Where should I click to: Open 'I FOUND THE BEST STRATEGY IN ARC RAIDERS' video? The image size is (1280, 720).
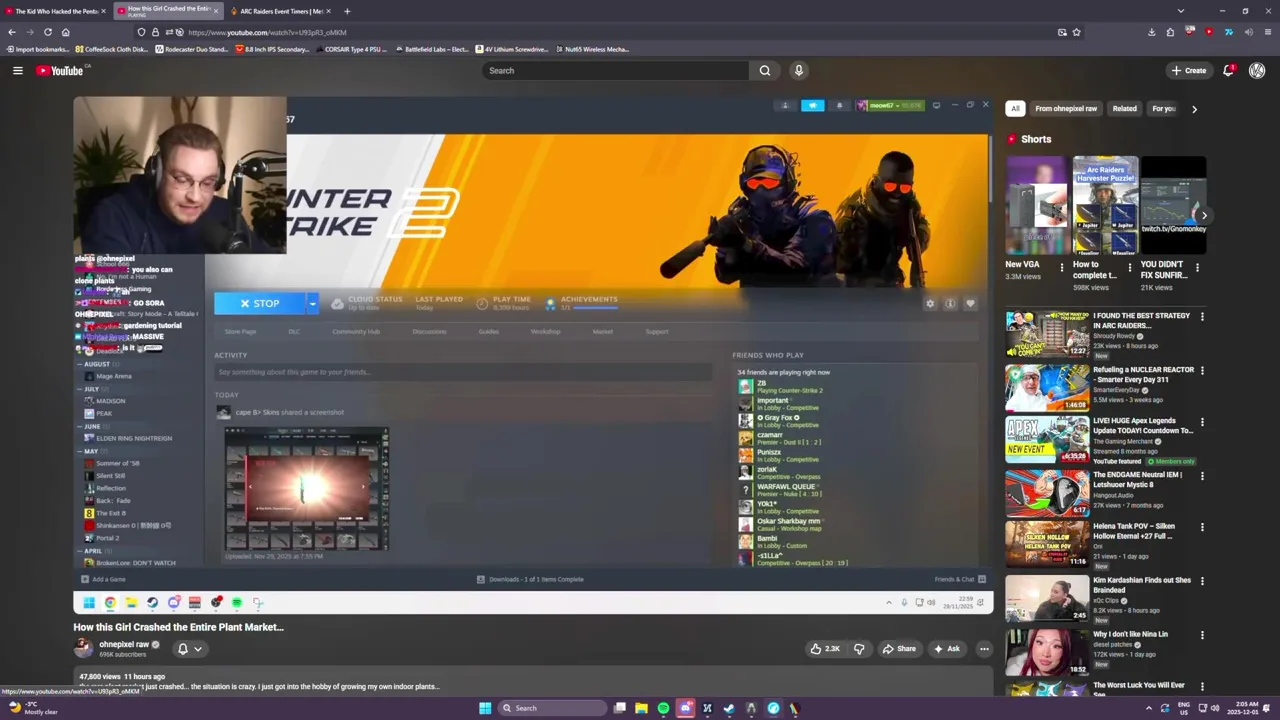point(1142,320)
